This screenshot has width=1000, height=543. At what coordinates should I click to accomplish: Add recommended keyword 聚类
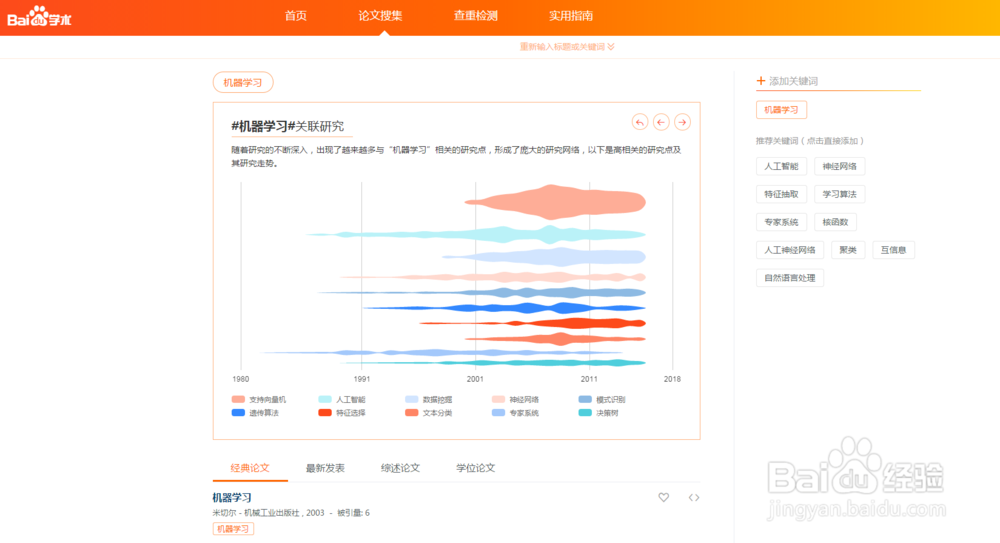point(848,250)
